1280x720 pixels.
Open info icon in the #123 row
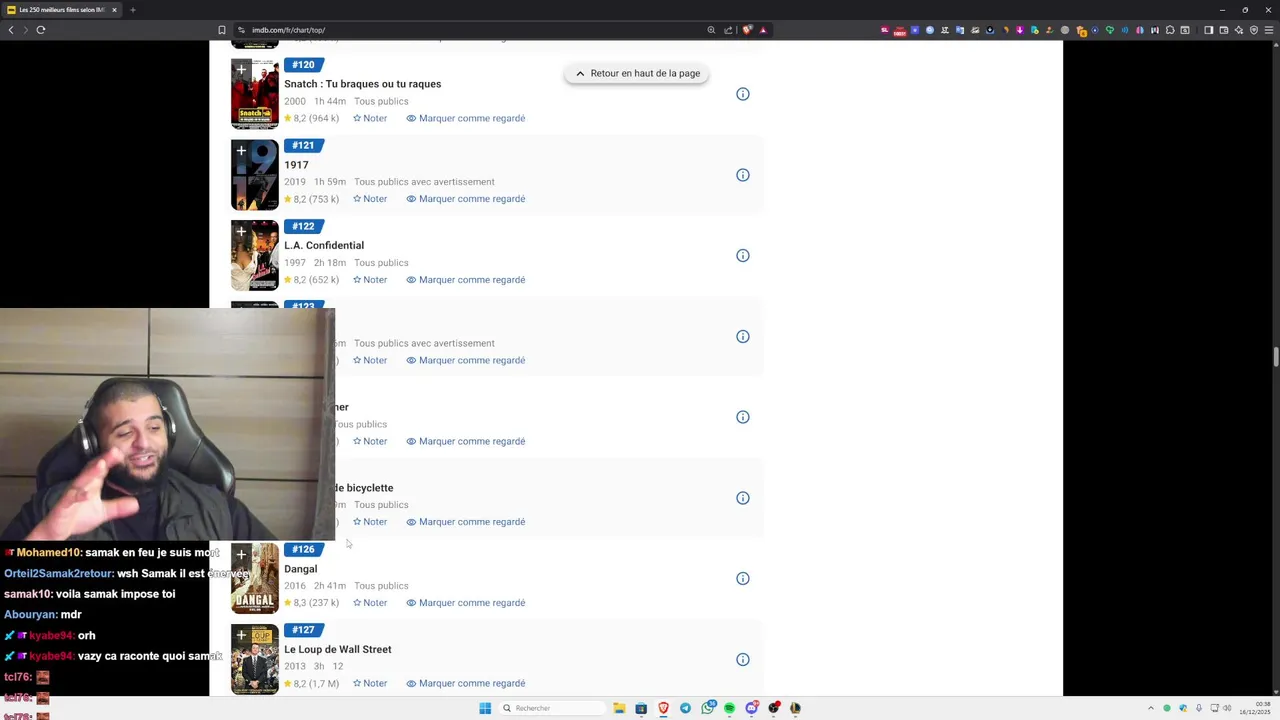[x=743, y=337]
